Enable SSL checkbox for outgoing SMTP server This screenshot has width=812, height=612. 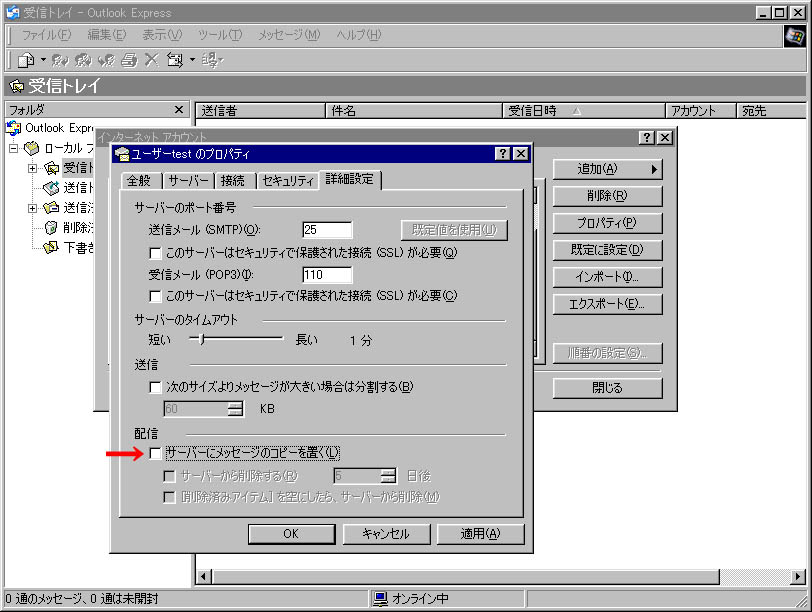coord(155,253)
